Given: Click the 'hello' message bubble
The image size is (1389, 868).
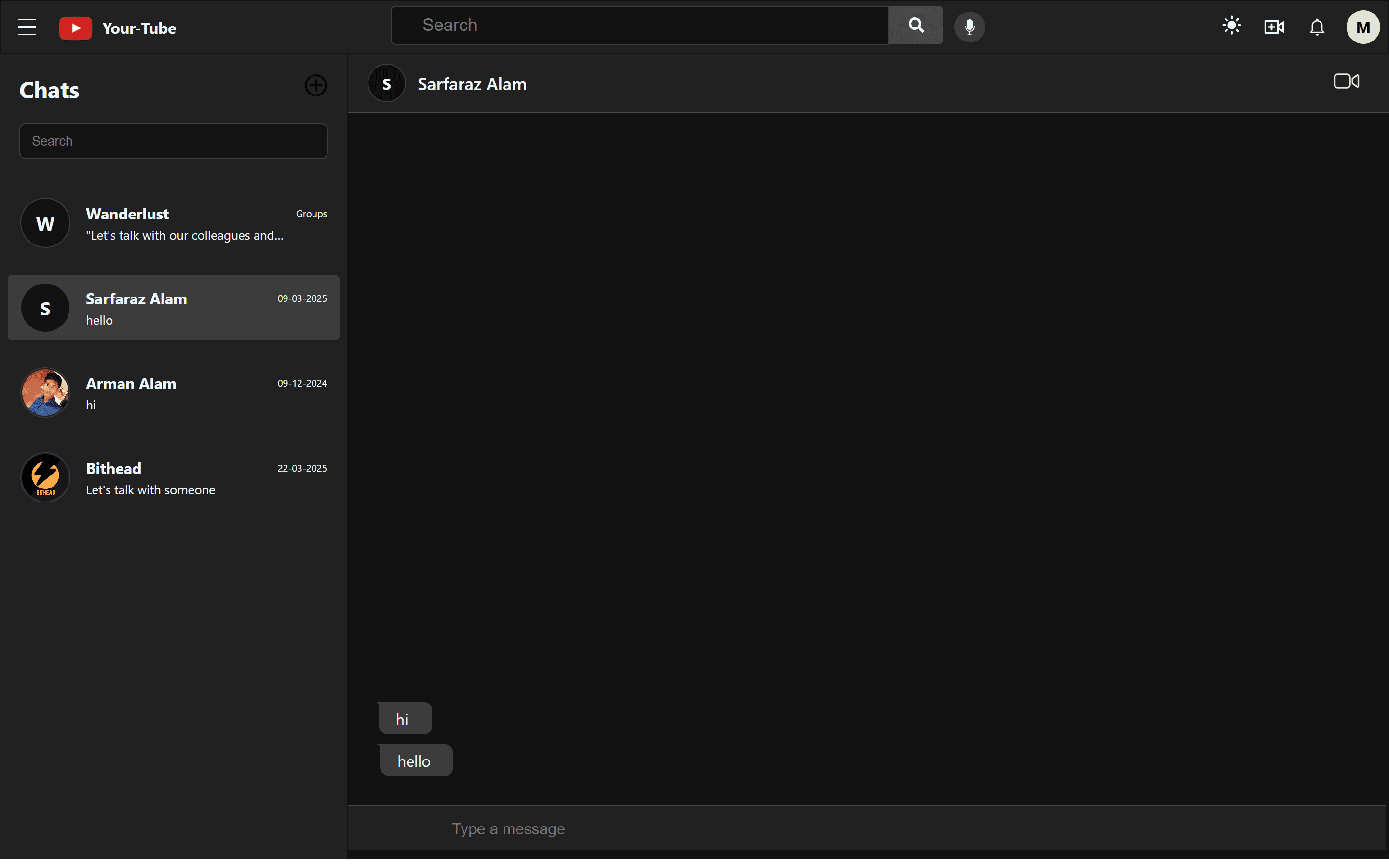Looking at the screenshot, I should pyautogui.click(x=416, y=760).
